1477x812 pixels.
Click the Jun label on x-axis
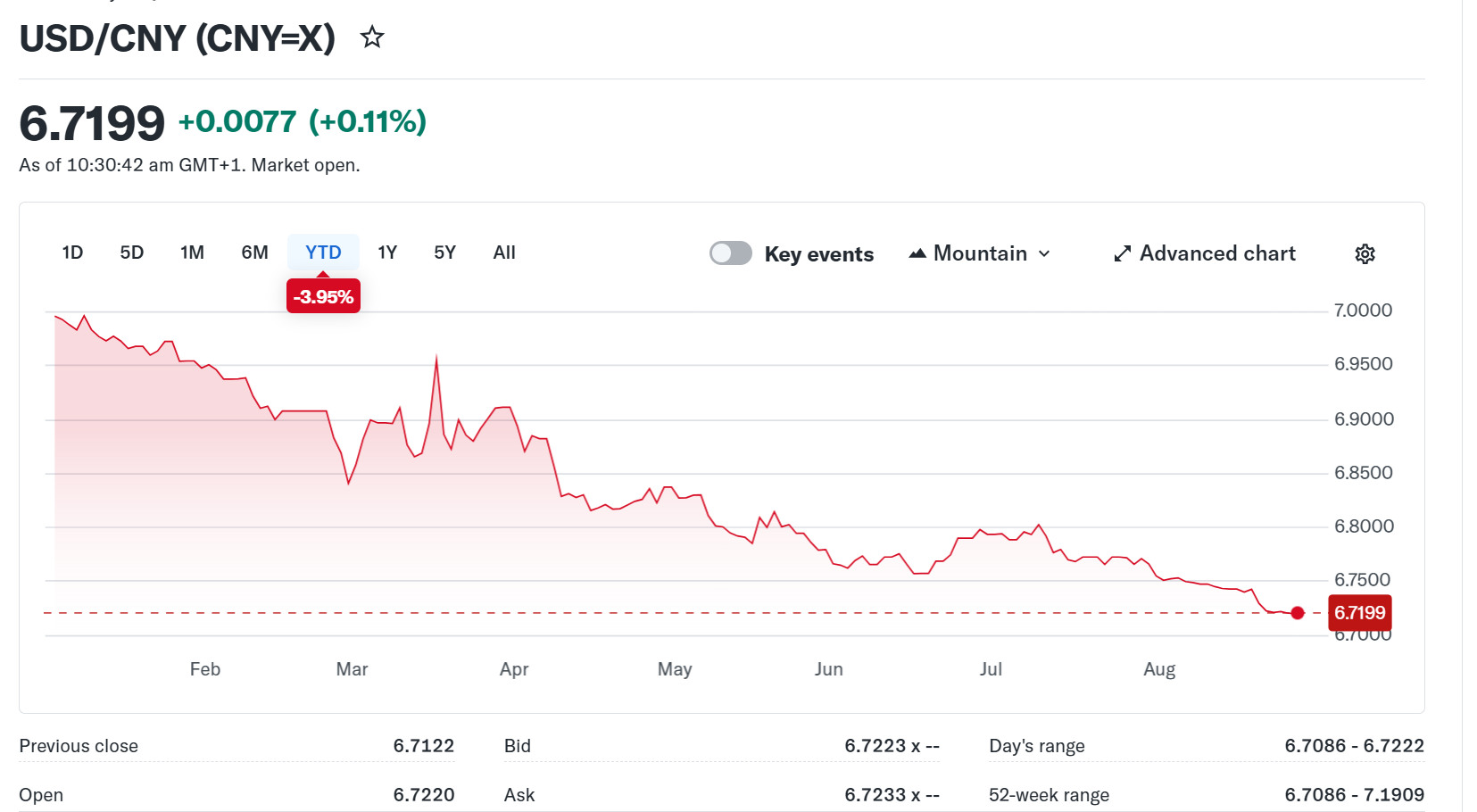point(828,669)
